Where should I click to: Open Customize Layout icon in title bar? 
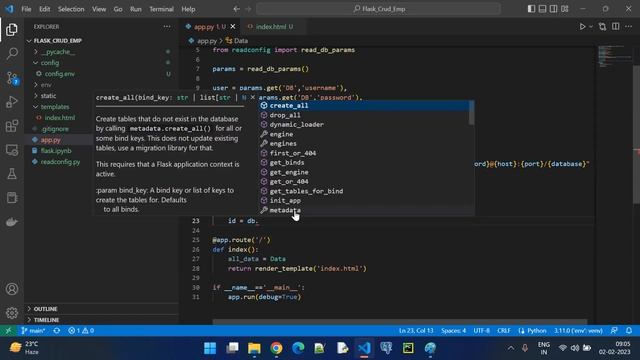pyautogui.click(x=565, y=9)
